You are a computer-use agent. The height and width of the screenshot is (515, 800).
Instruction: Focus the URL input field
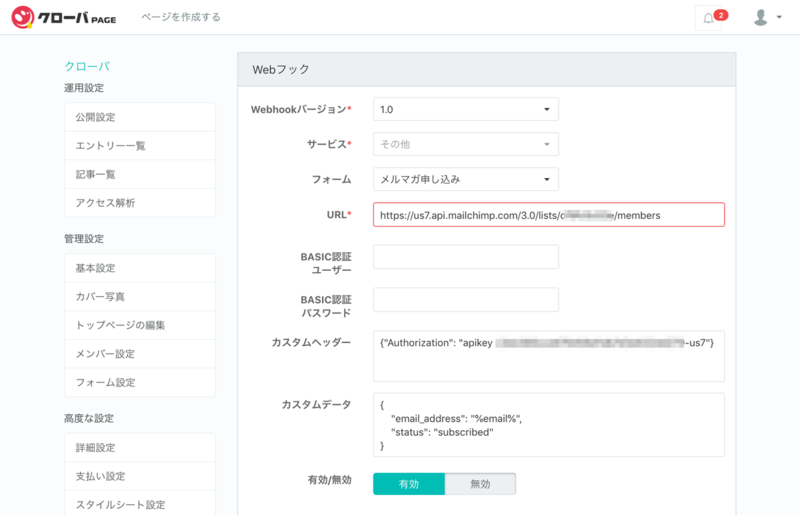coord(548,215)
